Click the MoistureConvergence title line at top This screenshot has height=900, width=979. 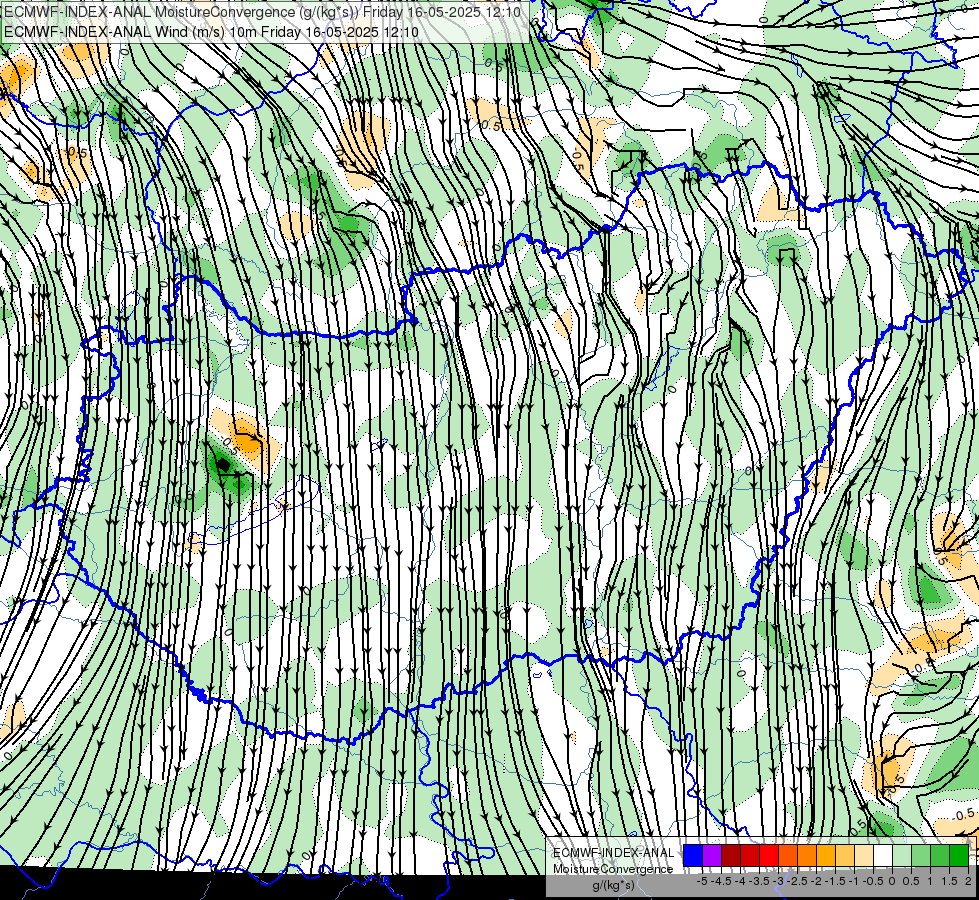(263, 12)
